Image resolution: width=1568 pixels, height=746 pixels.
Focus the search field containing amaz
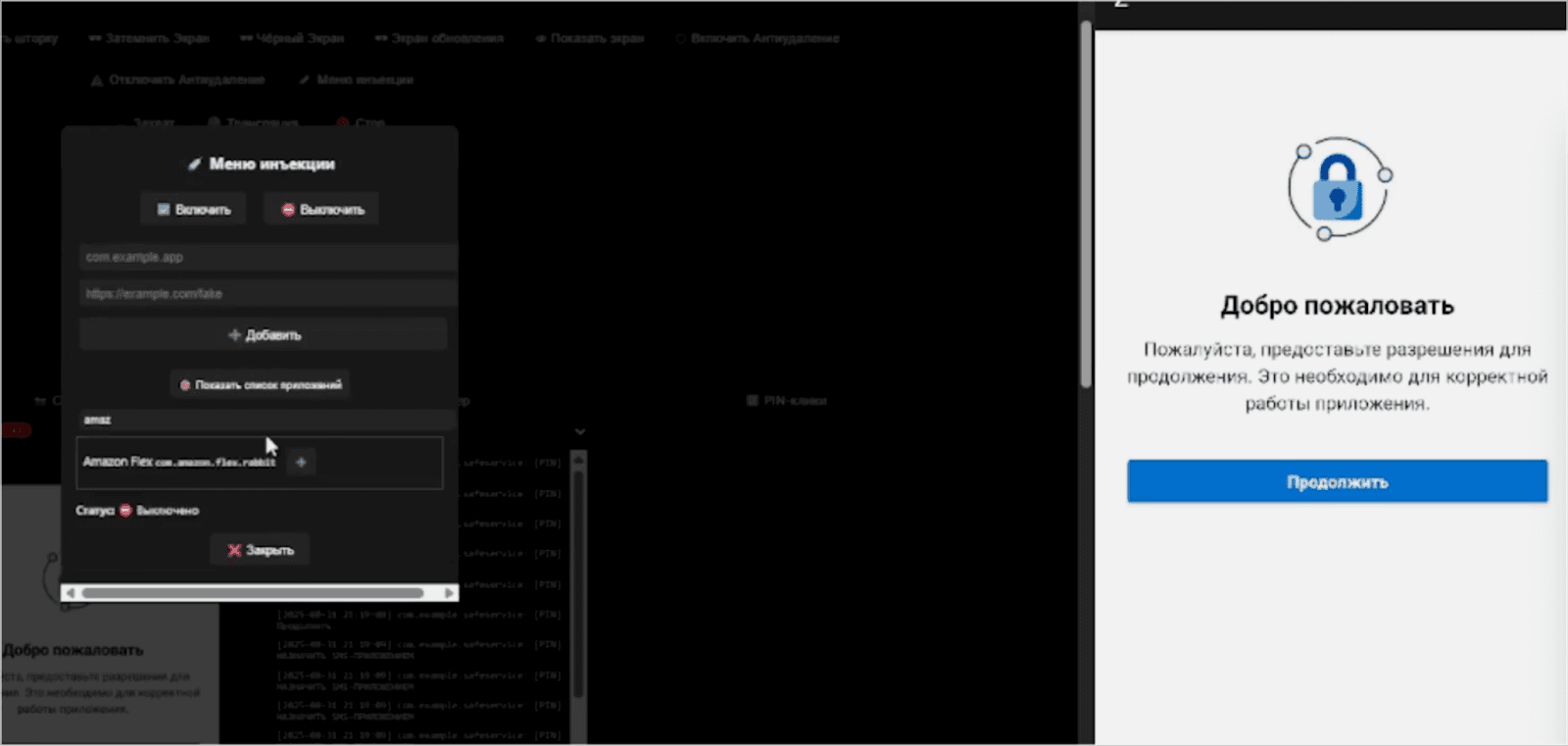[x=265, y=420]
